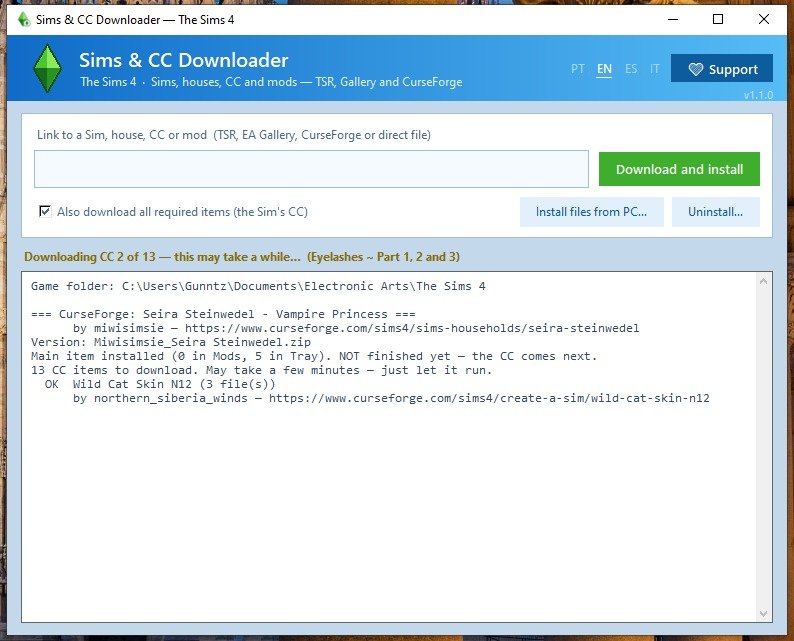Click the log scrollbar down arrow
The image size is (794, 641).
pos(763,614)
